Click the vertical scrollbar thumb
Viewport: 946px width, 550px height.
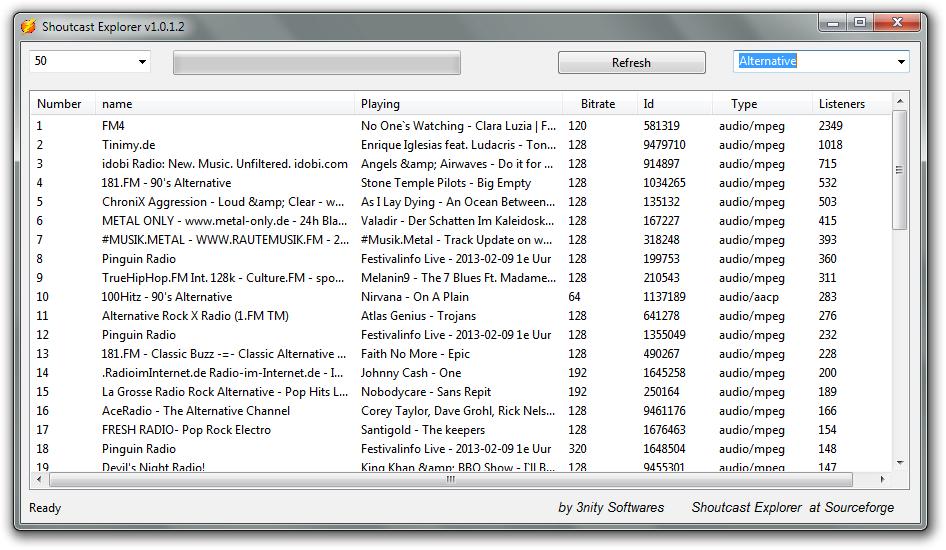900,170
